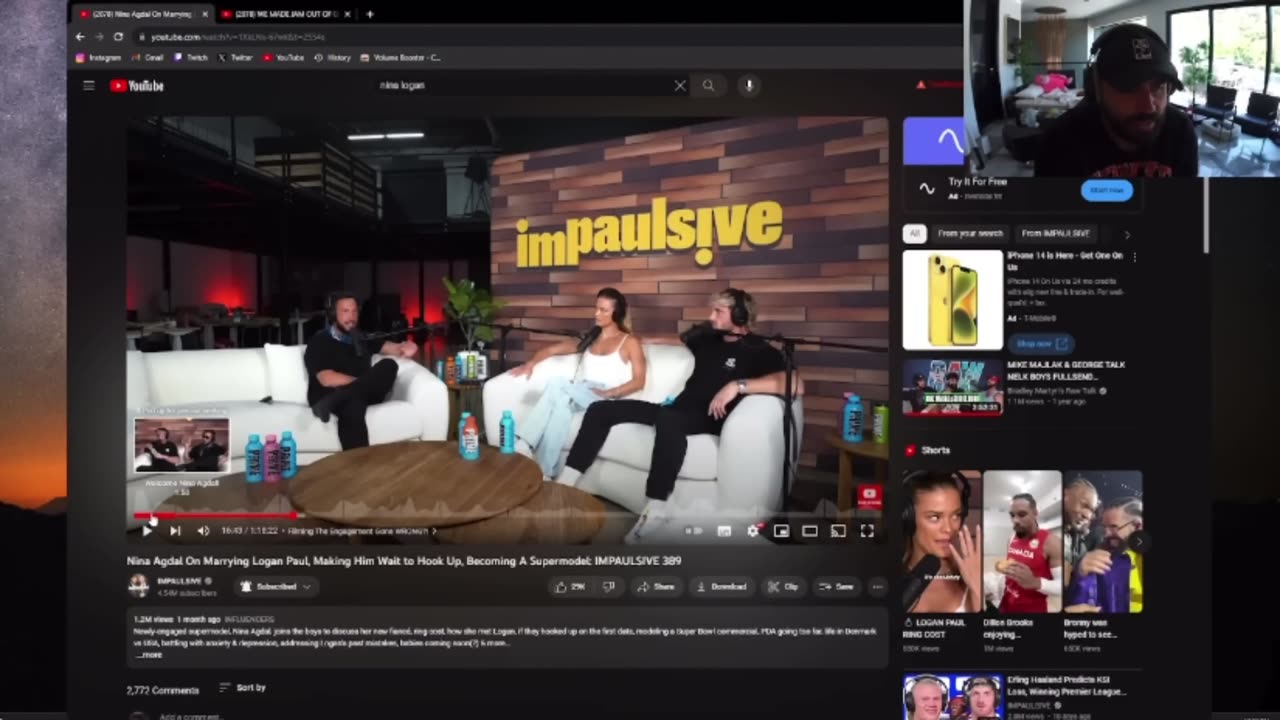Open the comments 'Sort by' menu
The height and width of the screenshot is (720, 1280).
242,688
